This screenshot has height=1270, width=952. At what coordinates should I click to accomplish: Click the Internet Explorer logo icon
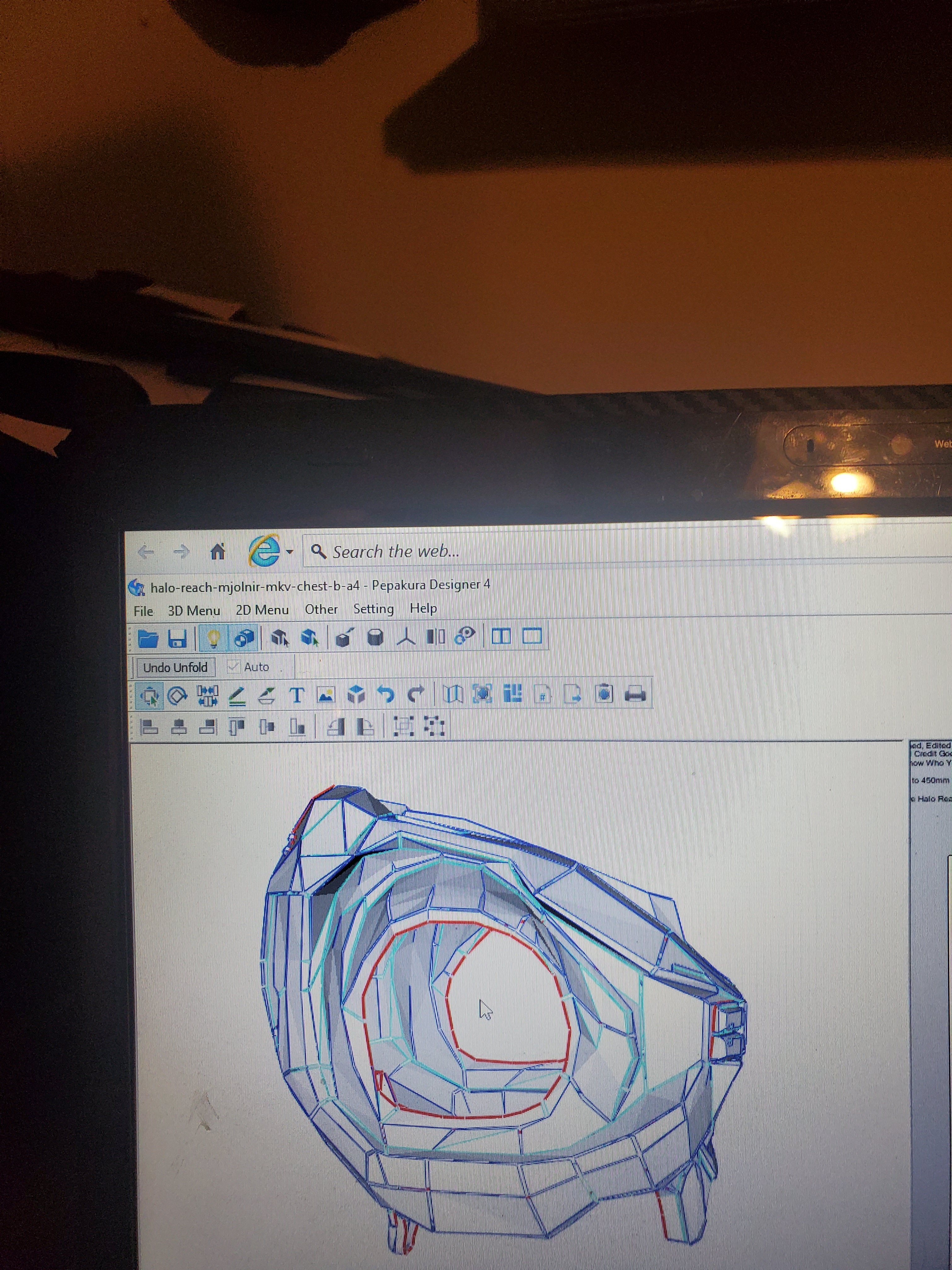pyautogui.click(x=264, y=551)
